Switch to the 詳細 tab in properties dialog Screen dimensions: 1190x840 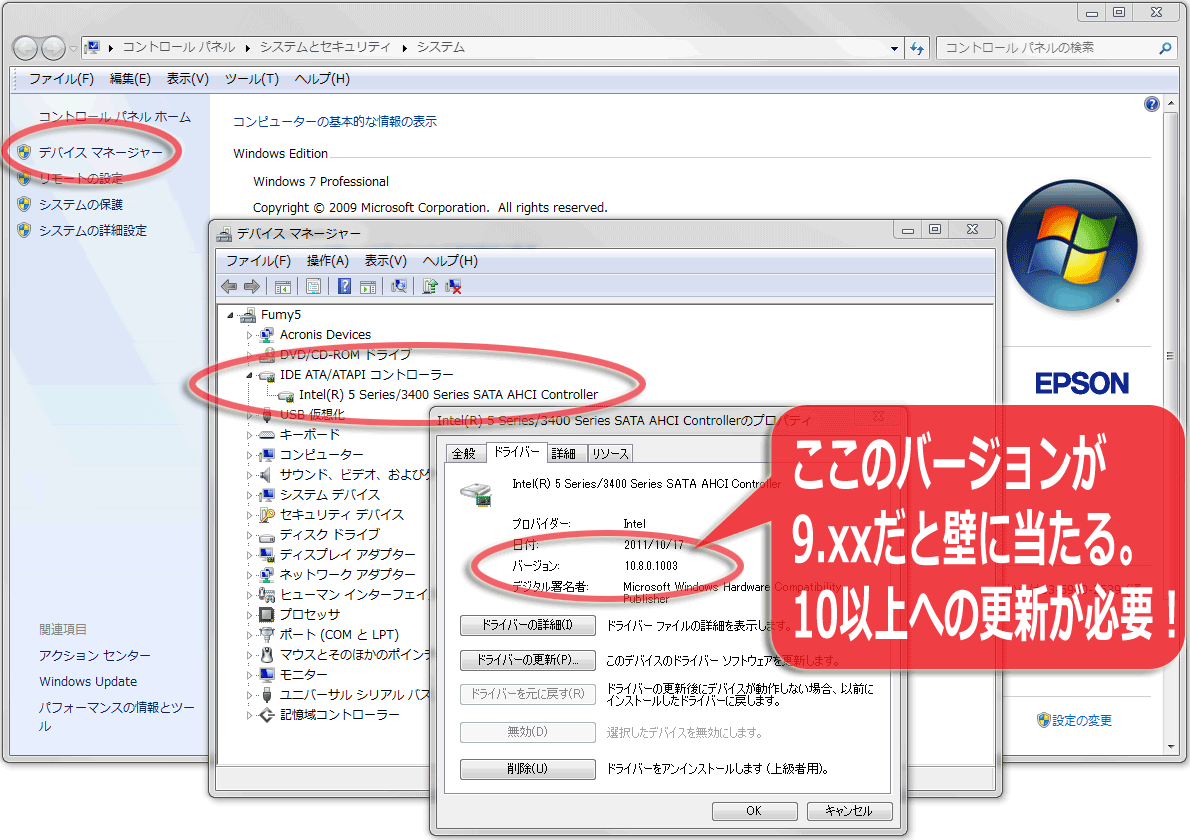(x=563, y=454)
